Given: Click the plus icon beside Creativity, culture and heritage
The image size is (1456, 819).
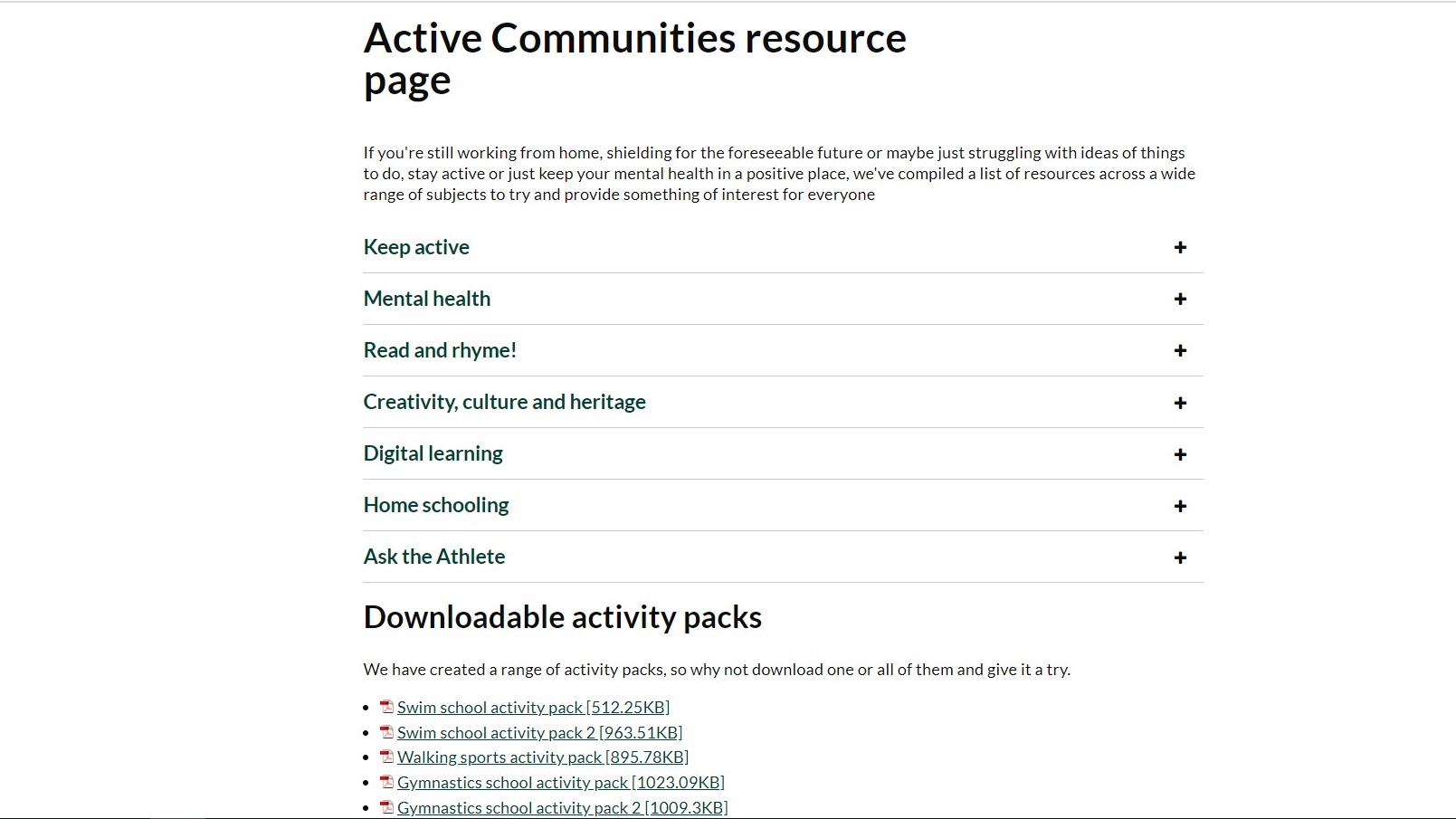Looking at the screenshot, I should click(1180, 403).
